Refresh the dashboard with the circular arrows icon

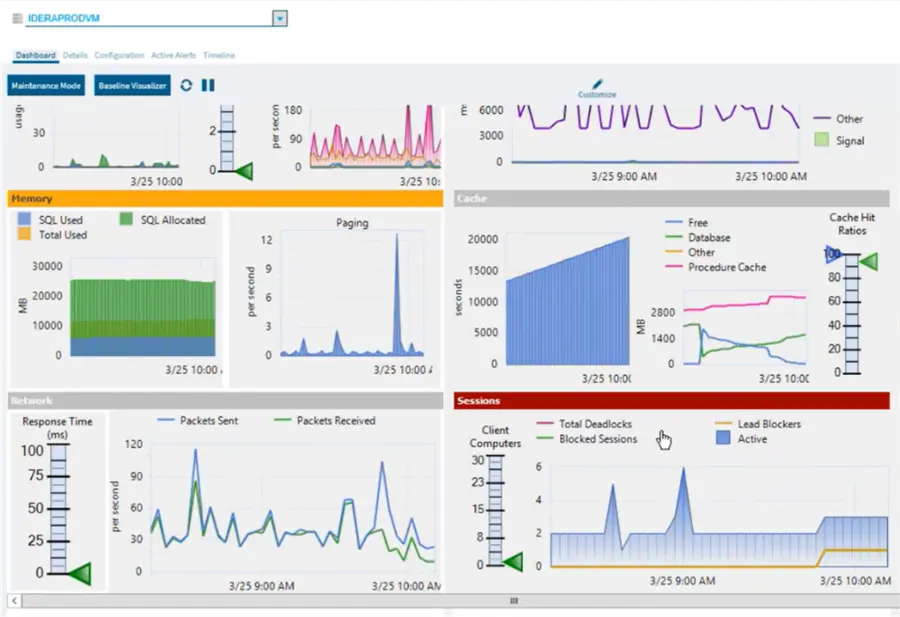coord(186,86)
